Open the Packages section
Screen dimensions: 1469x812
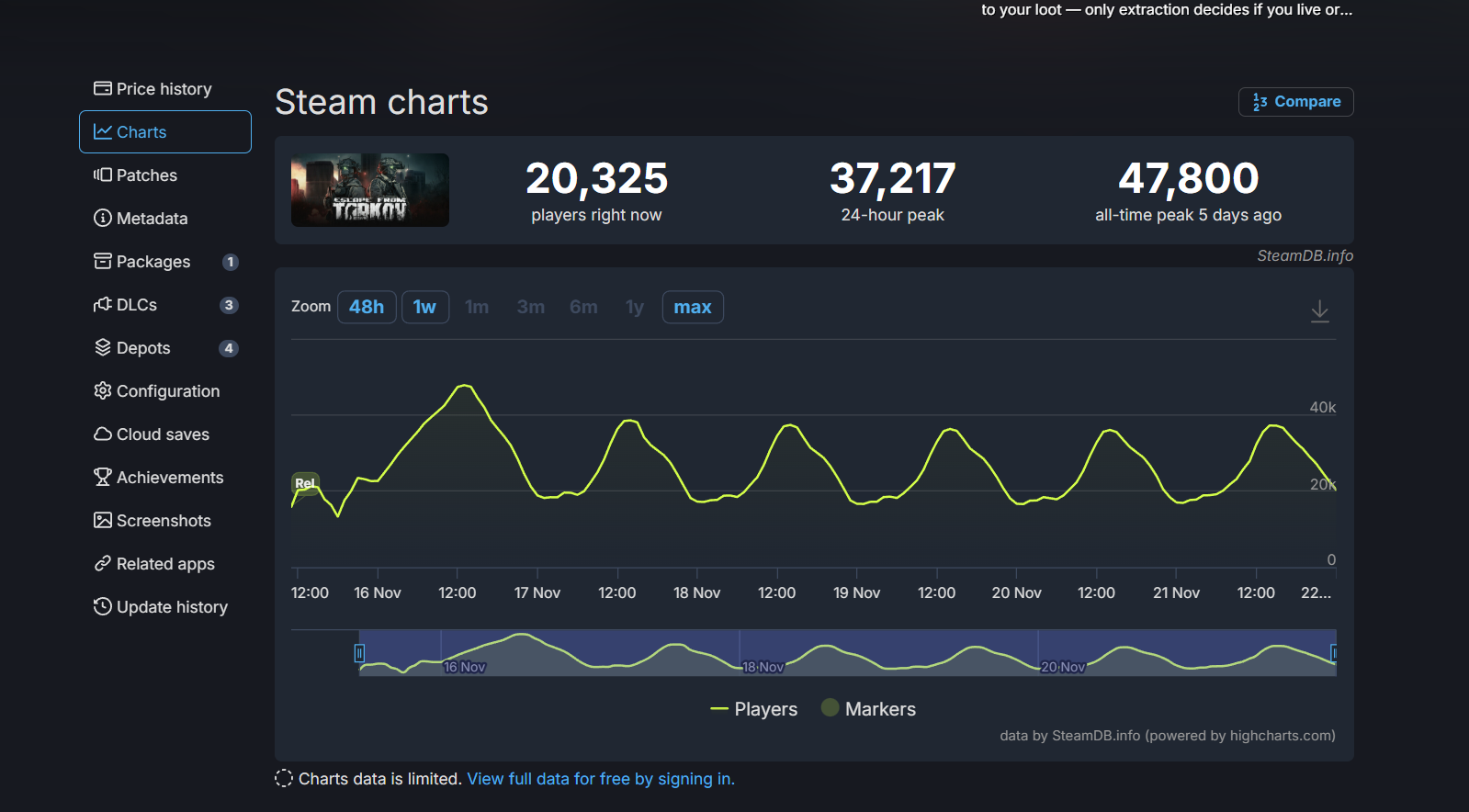pyautogui.click(x=165, y=262)
